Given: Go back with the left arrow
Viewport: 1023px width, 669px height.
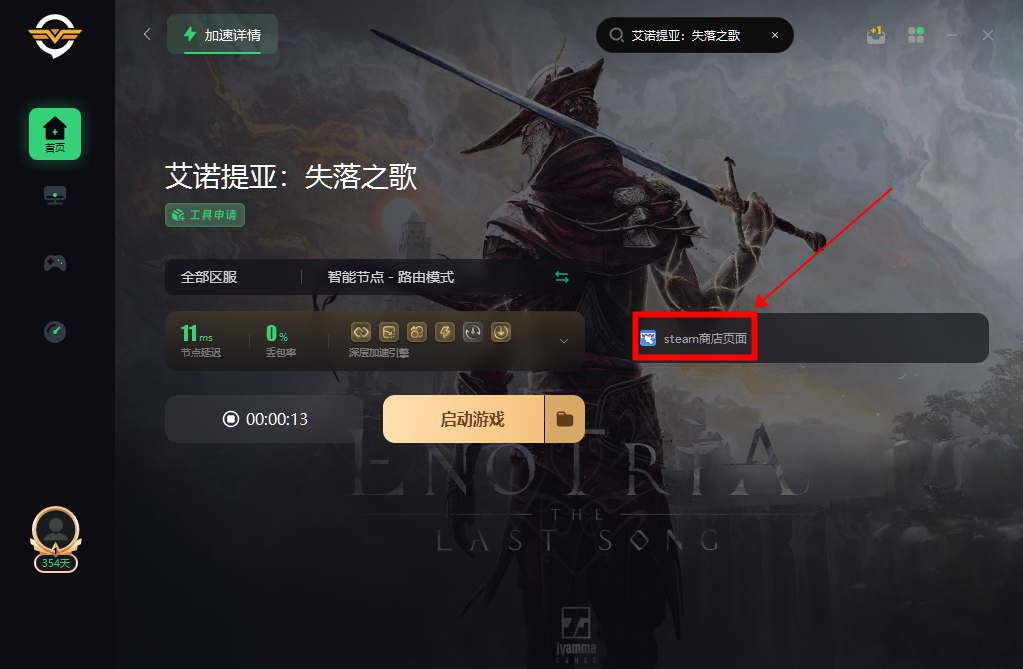Looking at the screenshot, I should click(147, 34).
